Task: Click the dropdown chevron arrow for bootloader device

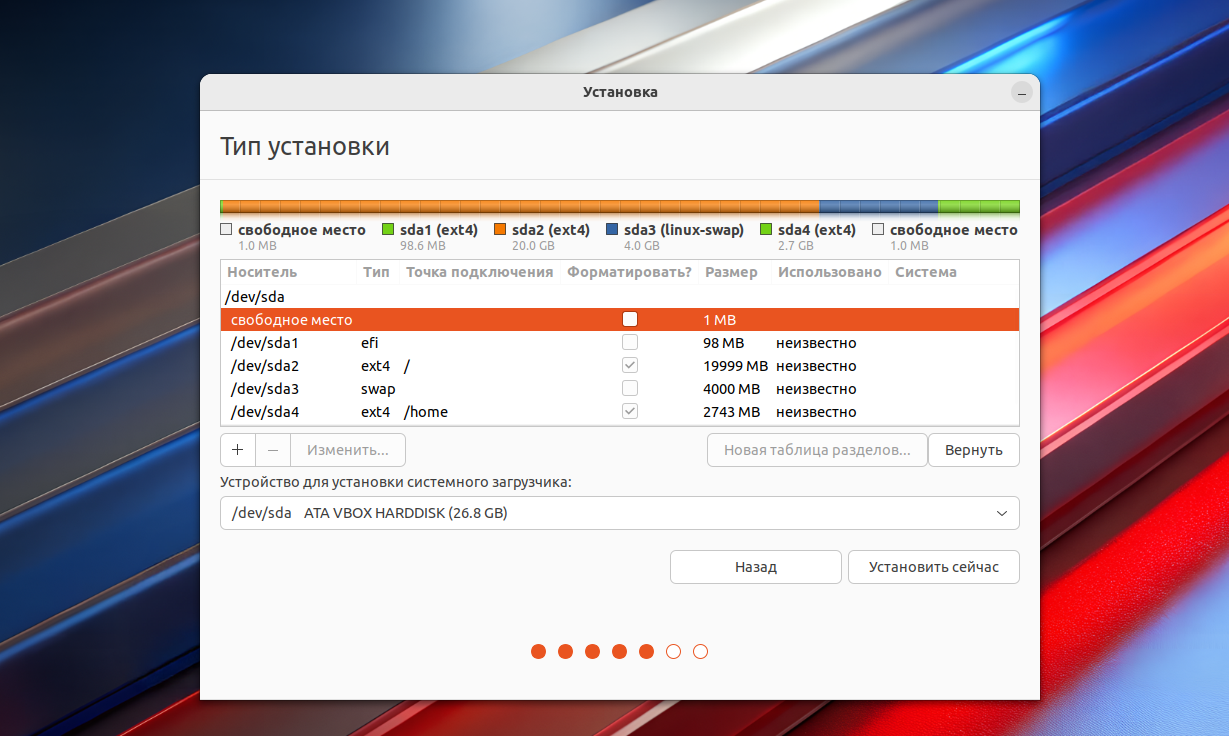Action: 1002,513
